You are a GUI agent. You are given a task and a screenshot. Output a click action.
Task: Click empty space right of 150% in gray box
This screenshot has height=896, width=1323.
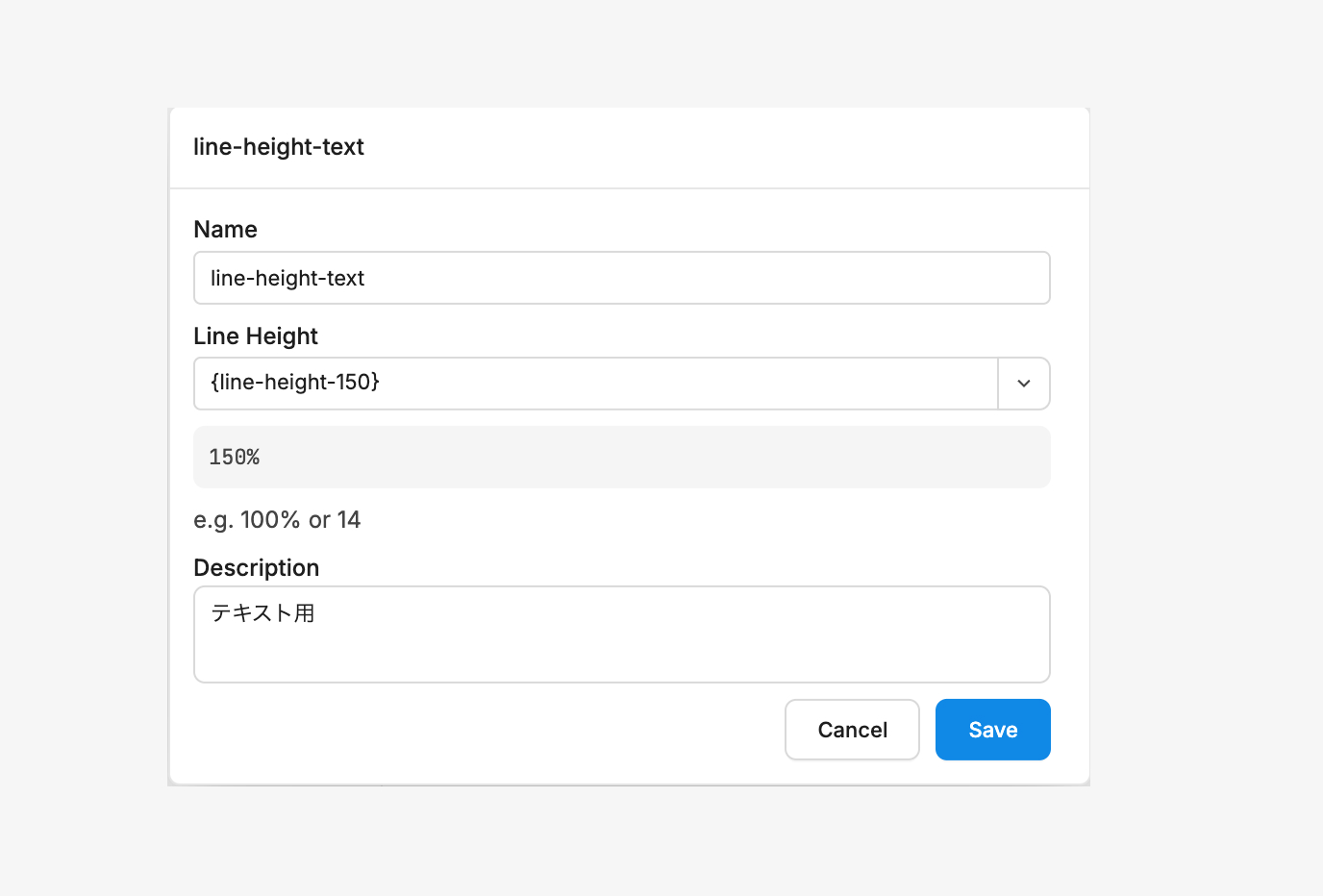[x=673, y=458]
